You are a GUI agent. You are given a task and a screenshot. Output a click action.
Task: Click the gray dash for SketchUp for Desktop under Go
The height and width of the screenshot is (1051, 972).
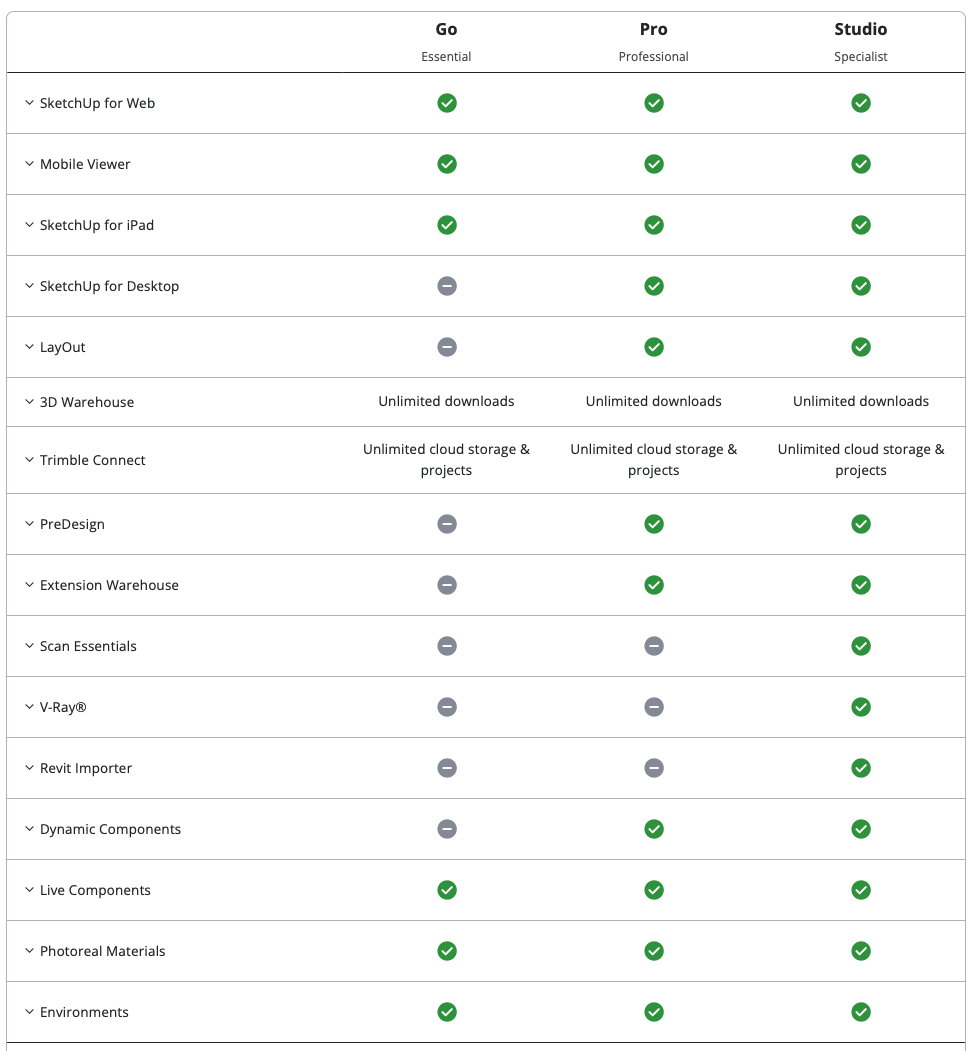pyautogui.click(x=447, y=286)
